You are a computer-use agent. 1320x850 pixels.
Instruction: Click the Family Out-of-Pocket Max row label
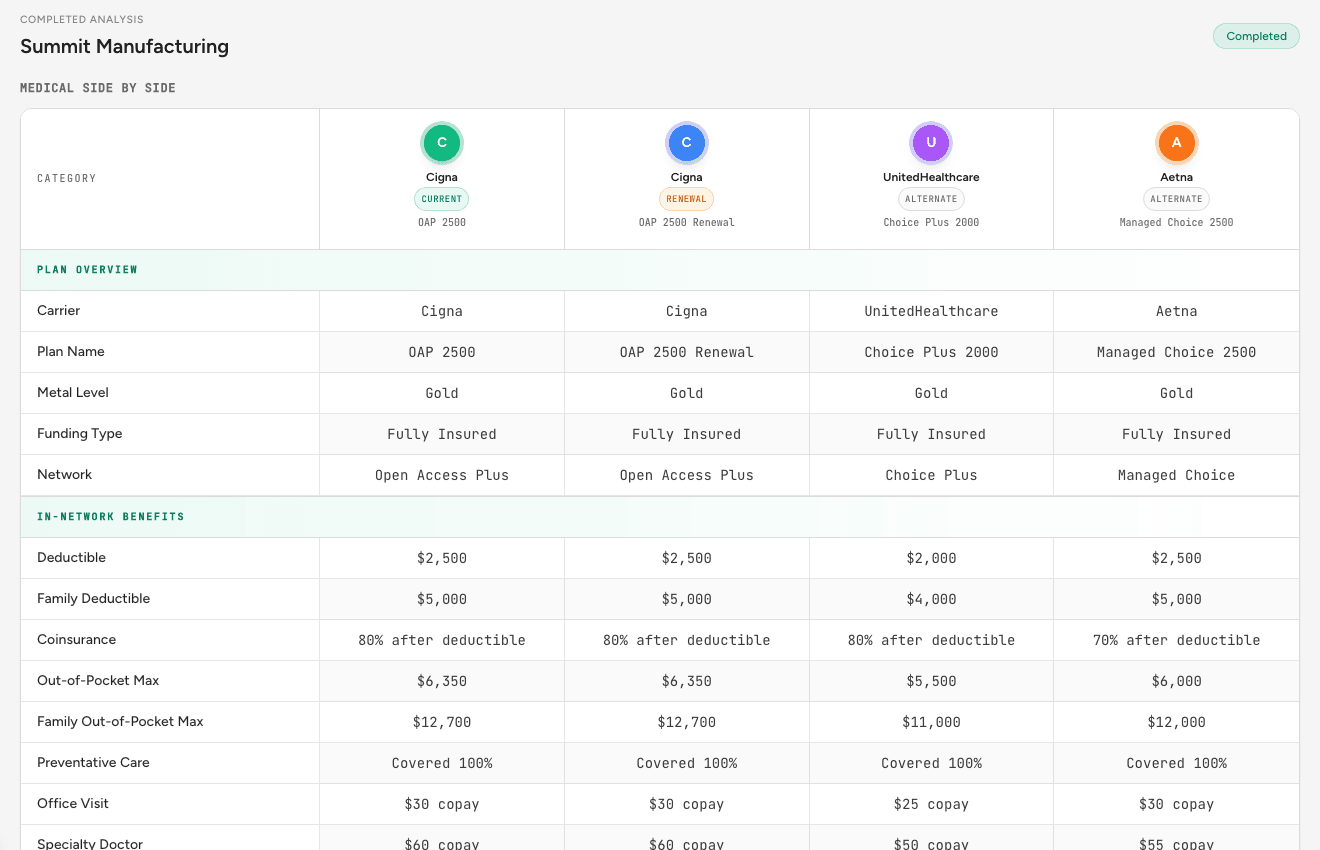[120, 722]
